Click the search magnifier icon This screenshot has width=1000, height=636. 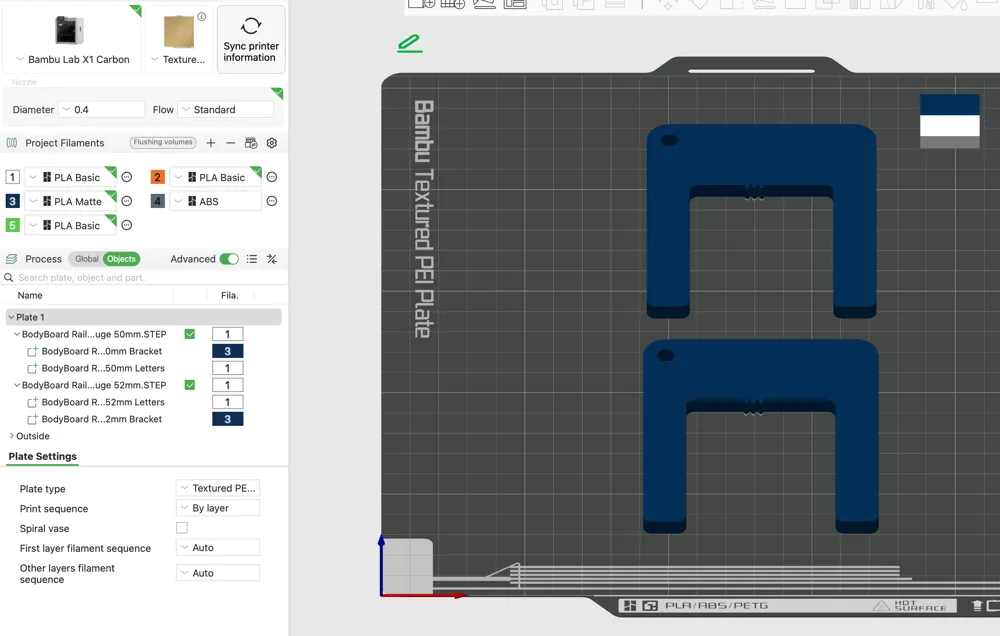pos(9,277)
